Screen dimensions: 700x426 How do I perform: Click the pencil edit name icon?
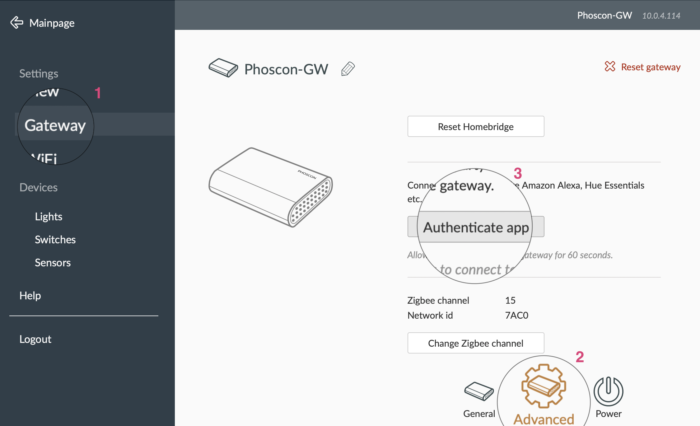pos(348,69)
